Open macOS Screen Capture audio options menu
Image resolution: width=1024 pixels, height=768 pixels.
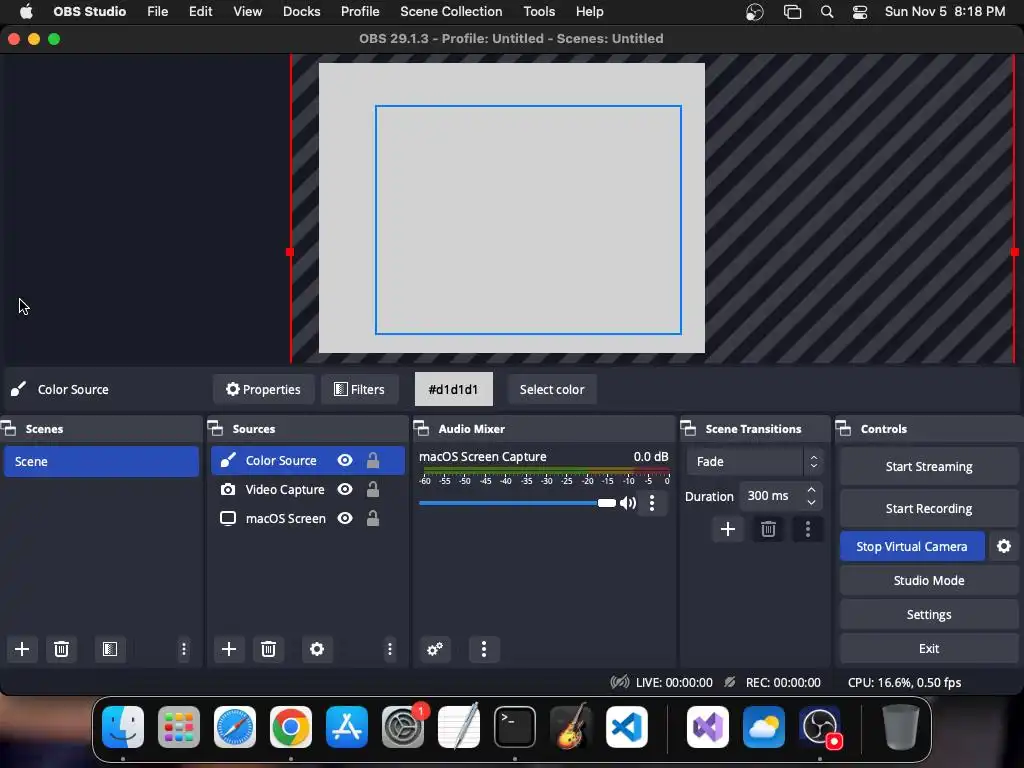point(652,503)
